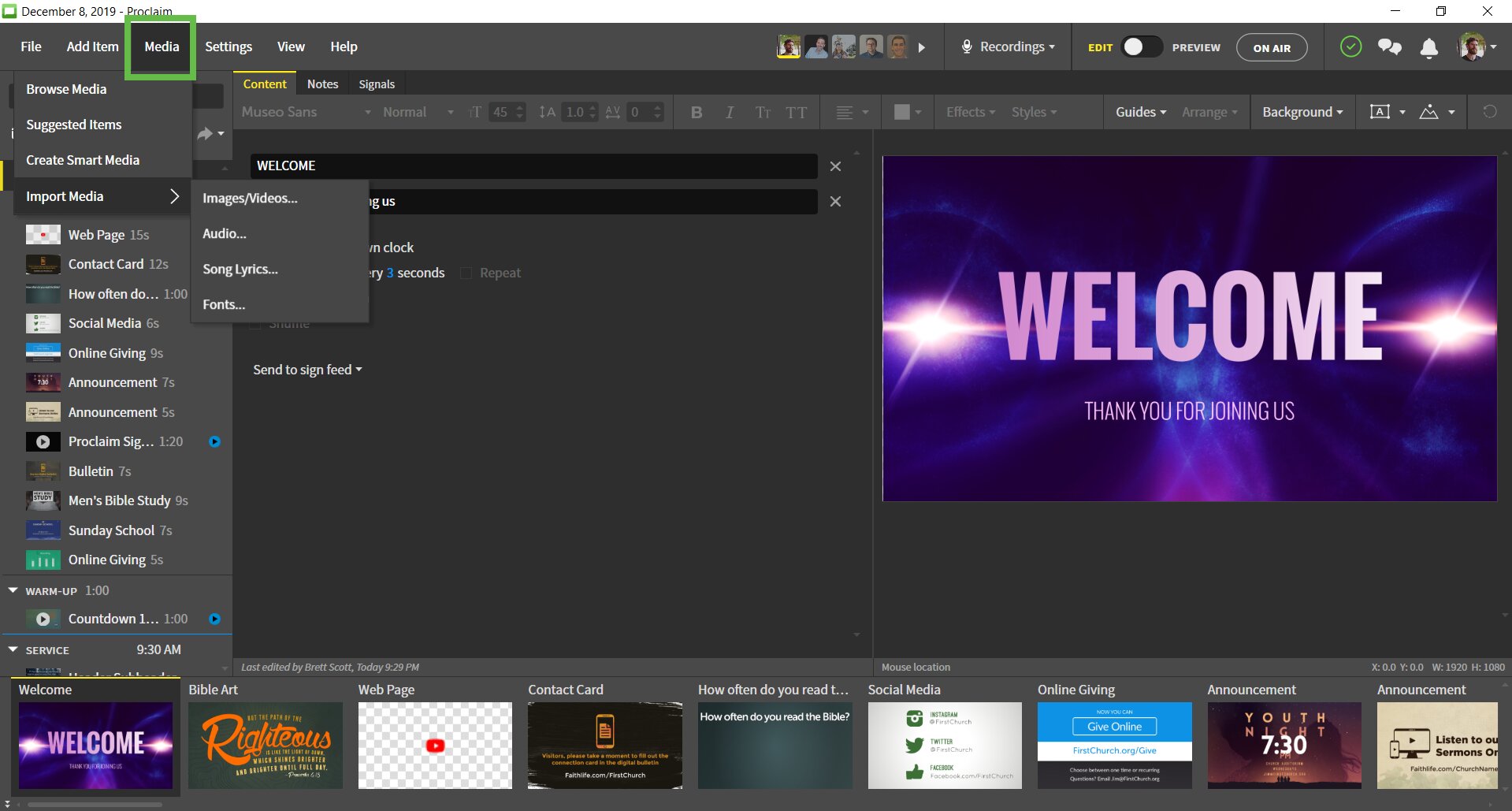This screenshot has width=1512, height=811.
Task: Open the notifications bell icon
Action: (x=1428, y=48)
